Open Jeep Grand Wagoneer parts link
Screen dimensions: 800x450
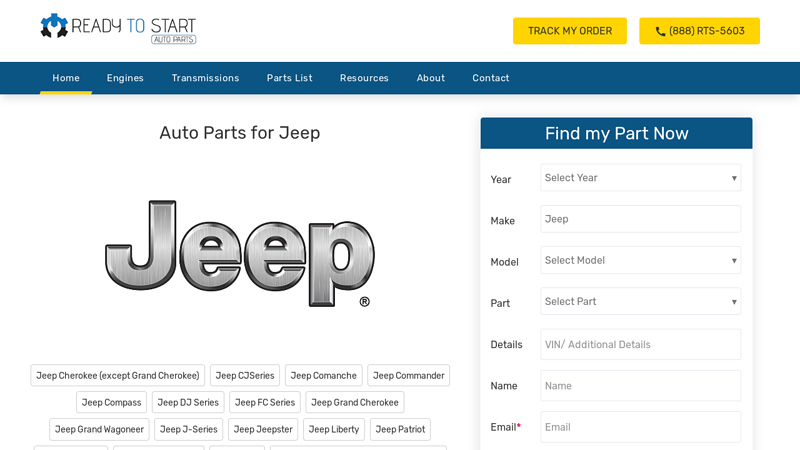[99, 430]
